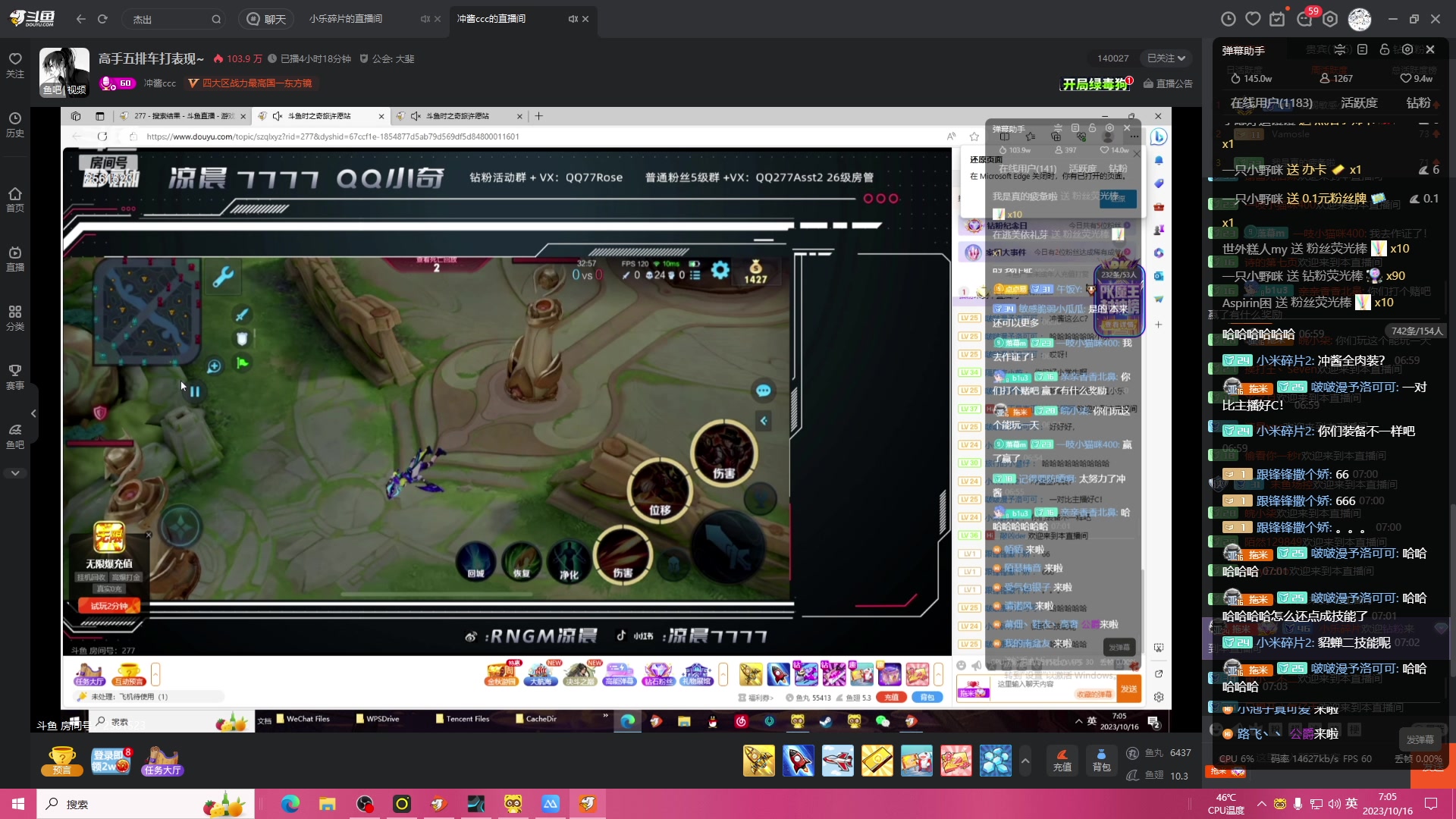Send the golden rocket gift
This screenshot has width=1456, height=819.
(759, 761)
